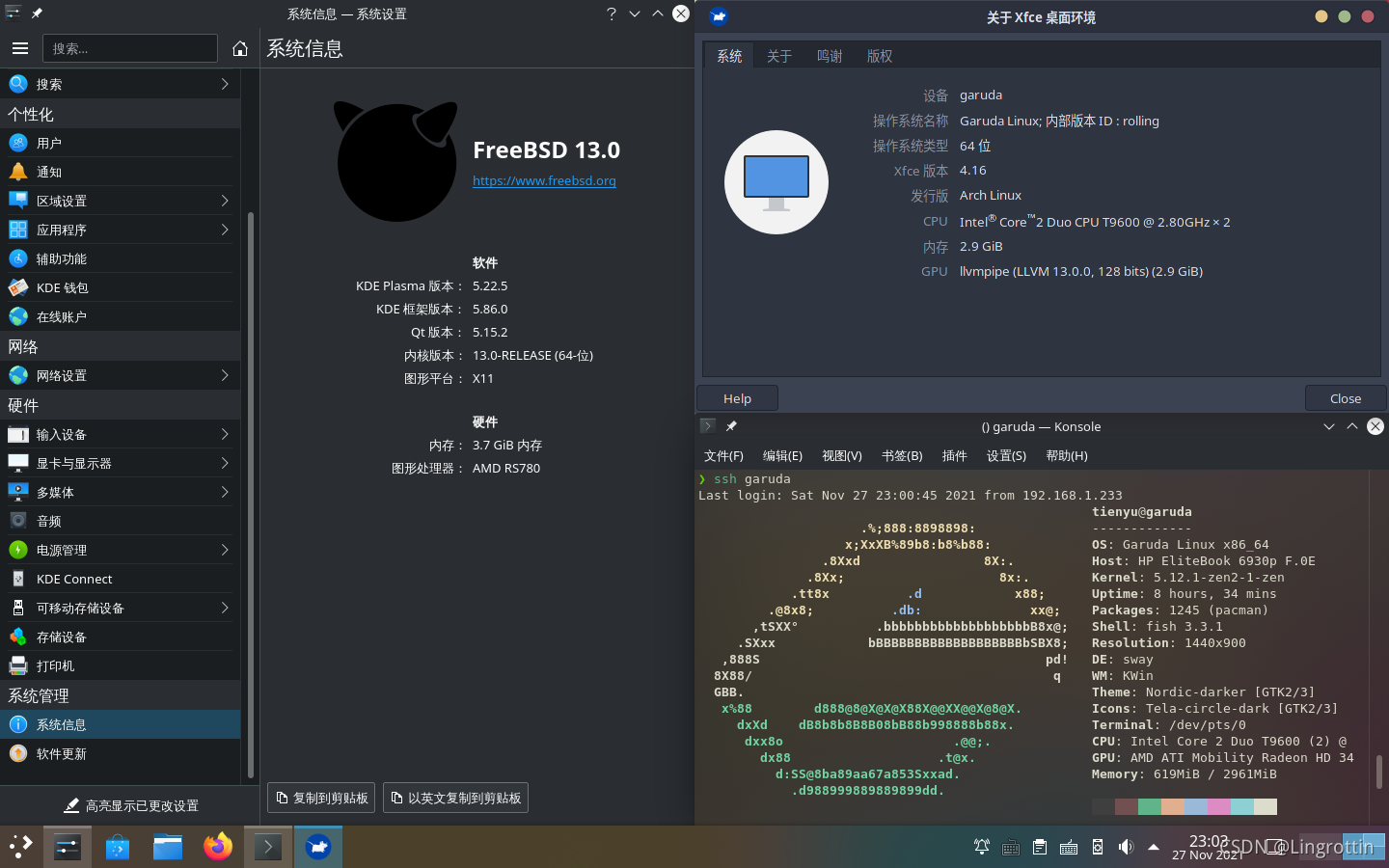Image resolution: width=1389 pixels, height=868 pixels.
Task: Open Konsole 插件 menu
Action: pyautogui.click(x=954, y=455)
